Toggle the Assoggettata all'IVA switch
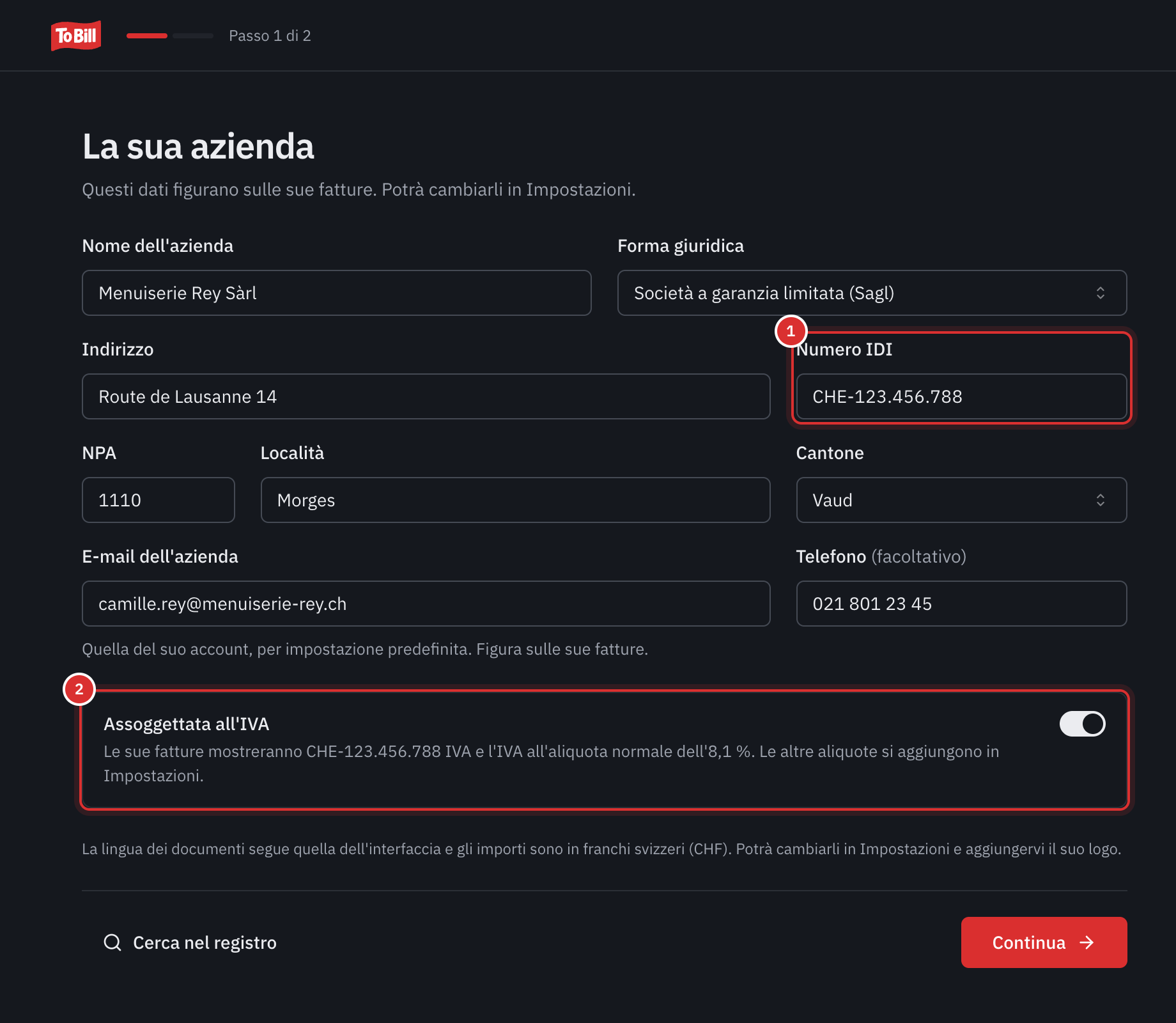1176x1023 pixels. (1083, 724)
